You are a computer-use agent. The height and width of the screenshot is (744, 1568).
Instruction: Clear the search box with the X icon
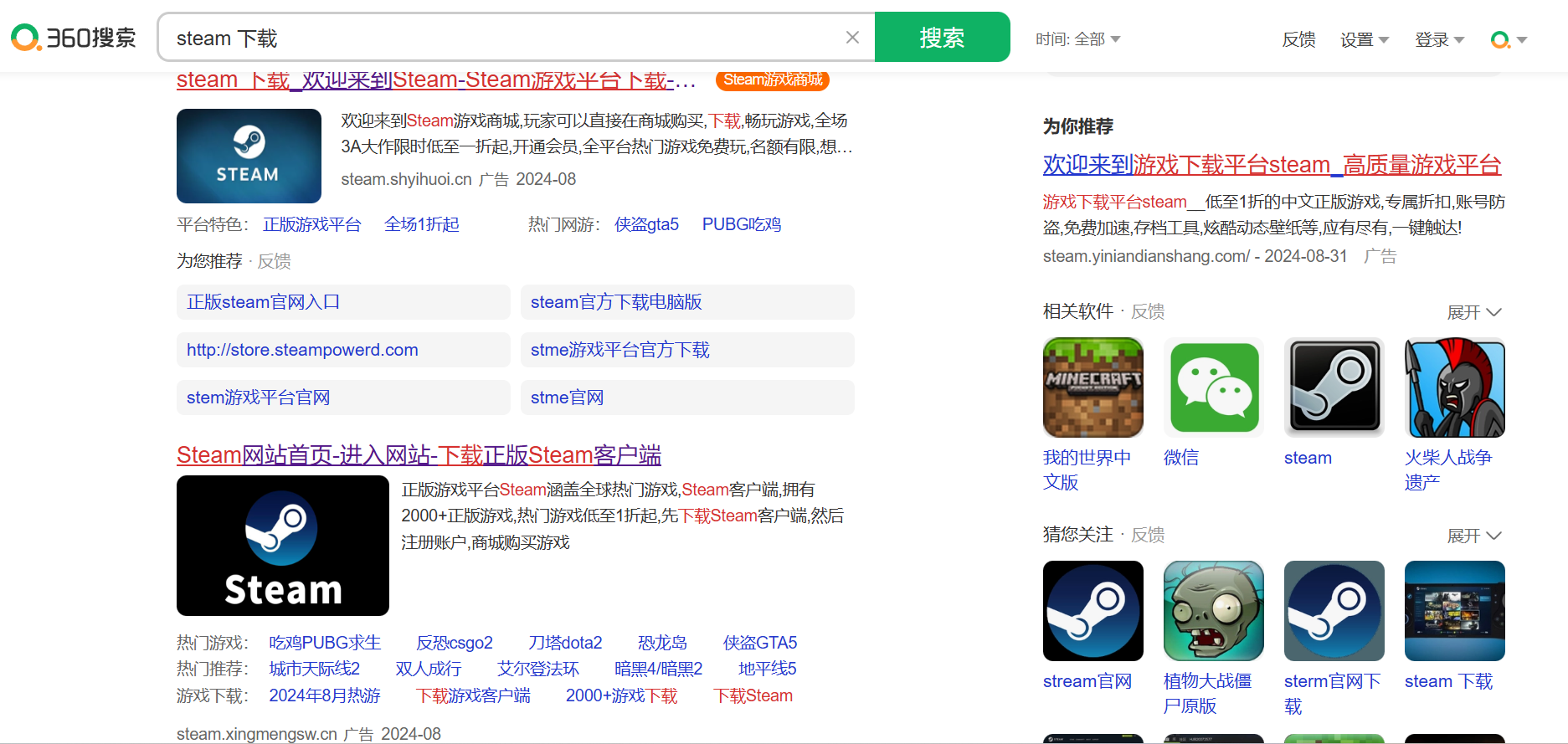(852, 38)
